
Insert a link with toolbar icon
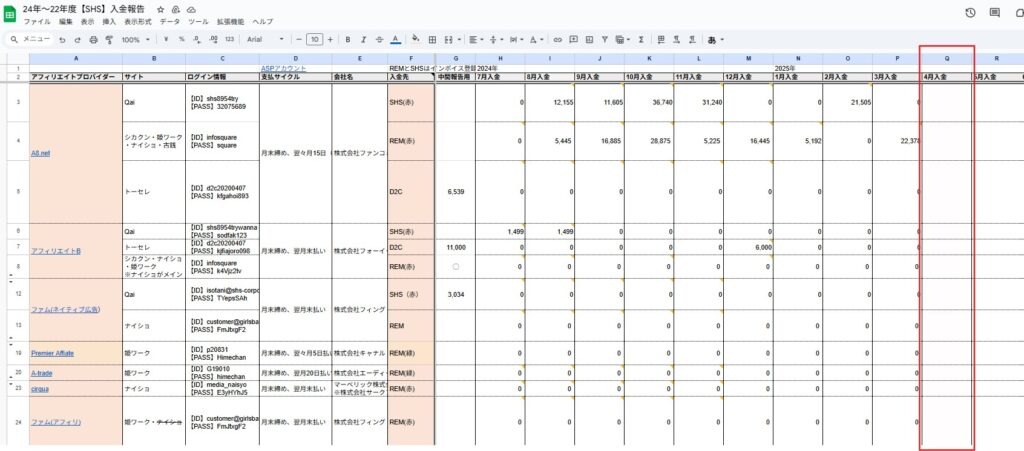(x=558, y=40)
